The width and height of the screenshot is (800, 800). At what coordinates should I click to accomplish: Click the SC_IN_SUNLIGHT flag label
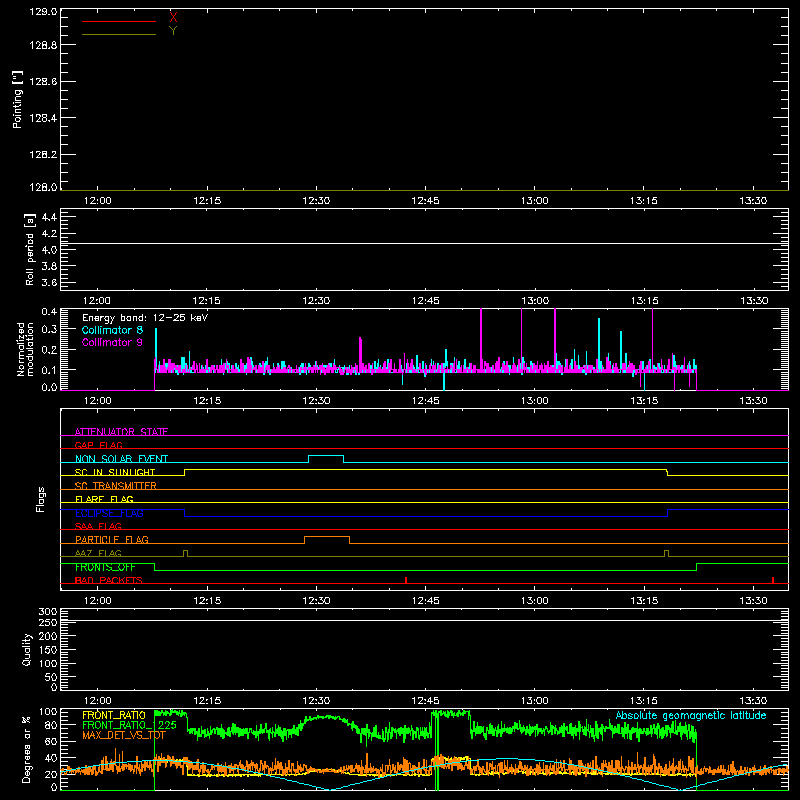(115, 472)
